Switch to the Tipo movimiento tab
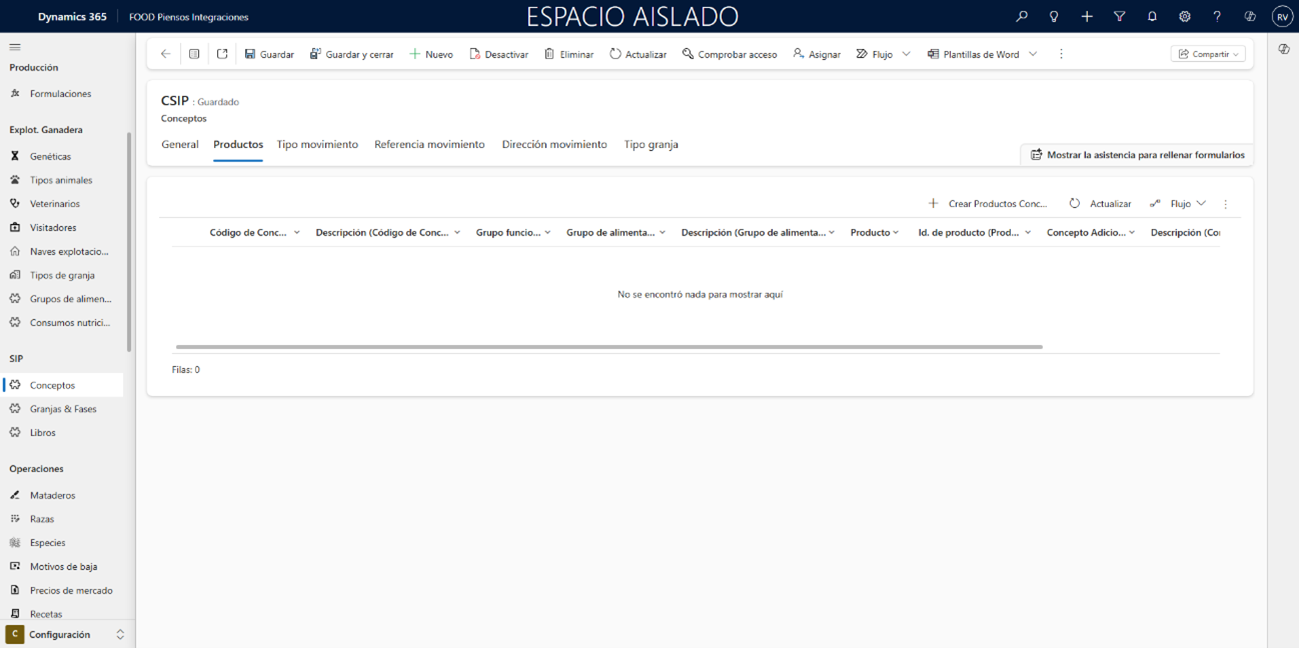The height and width of the screenshot is (648, 1299). 317,145
